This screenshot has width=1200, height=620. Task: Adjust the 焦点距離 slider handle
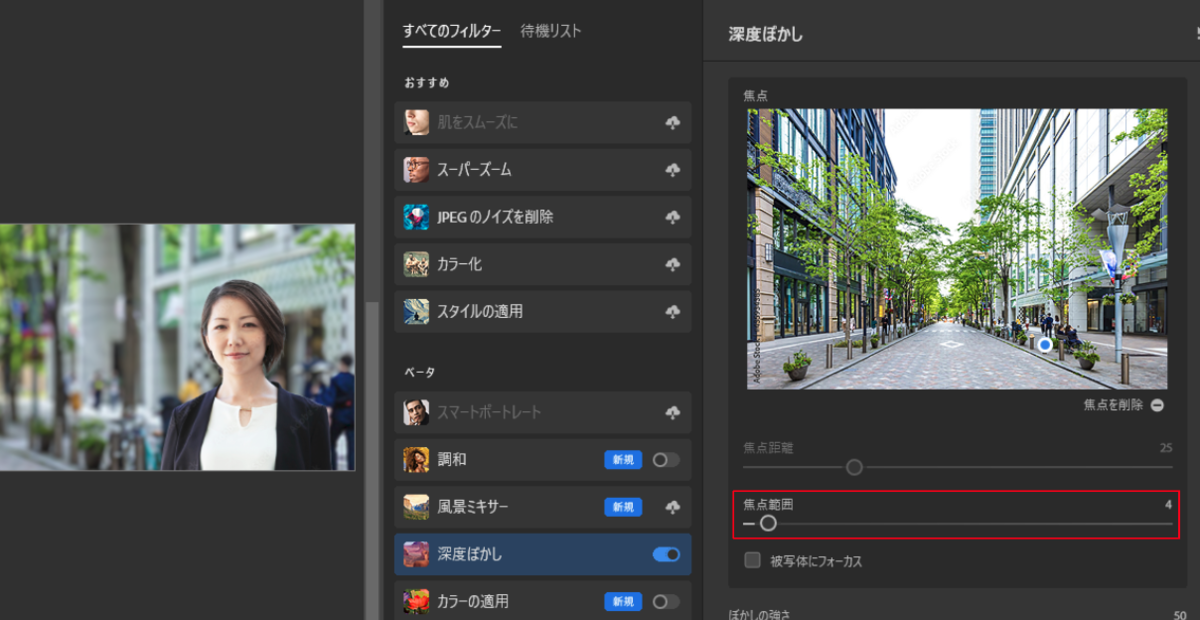click(x=854, y=467)
